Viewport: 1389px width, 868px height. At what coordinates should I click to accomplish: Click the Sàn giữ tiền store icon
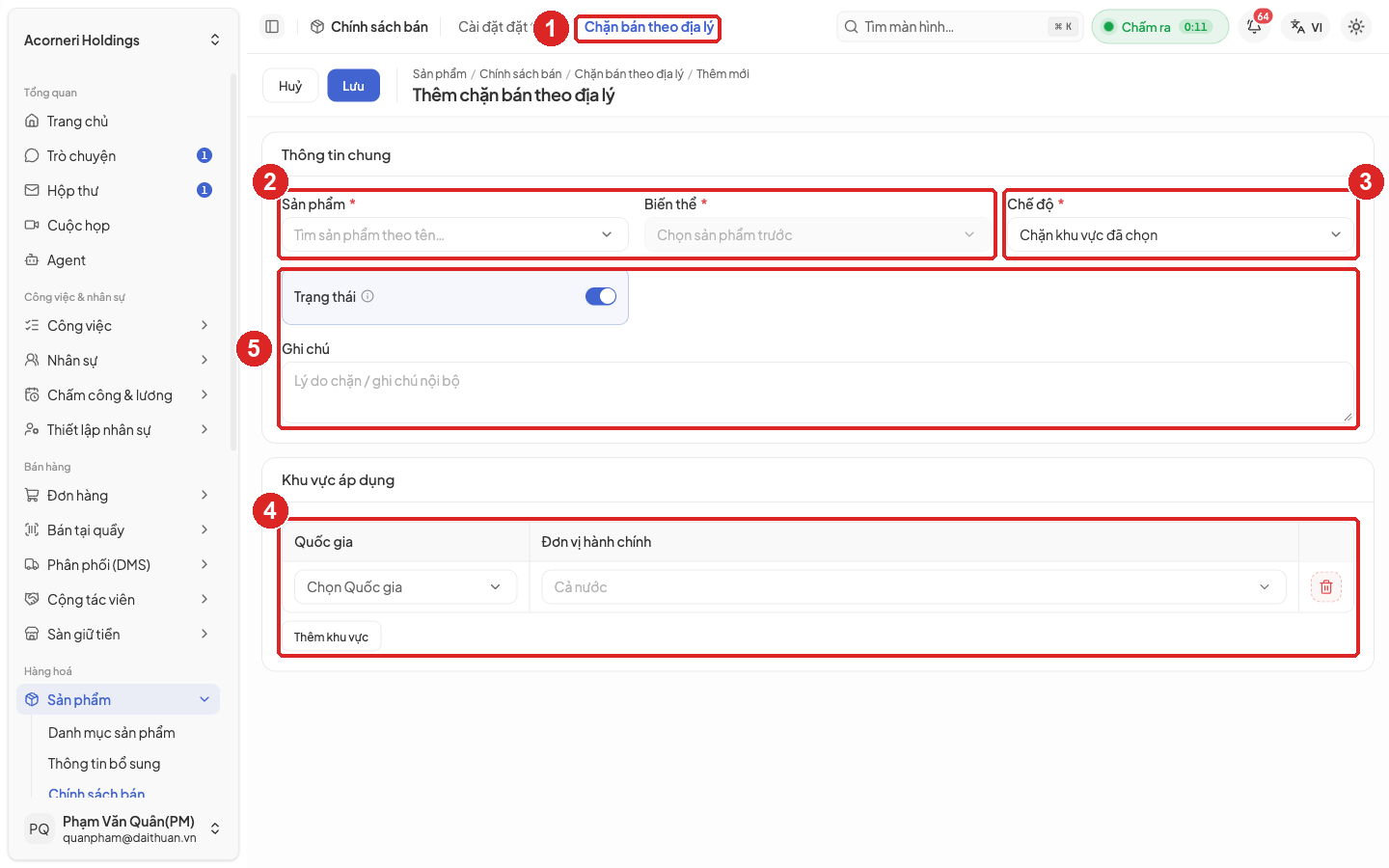(x=32, y=635)
